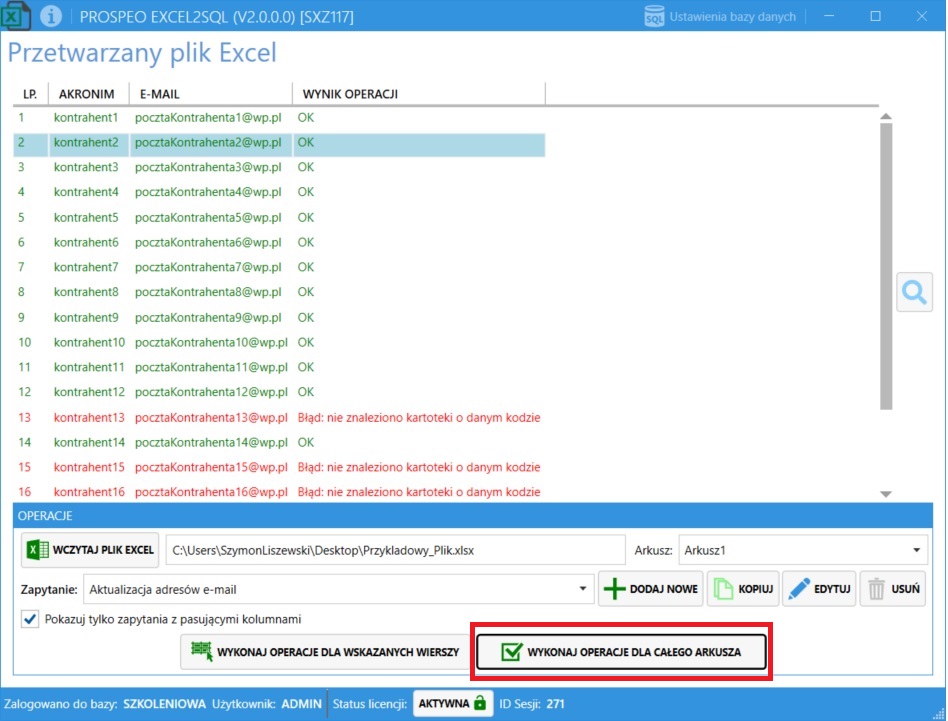Image resolution: width=948 pixels, height=721 pixels.
Task: Click the SQL database icon in title bar
Action: click(x=654, y=16)
